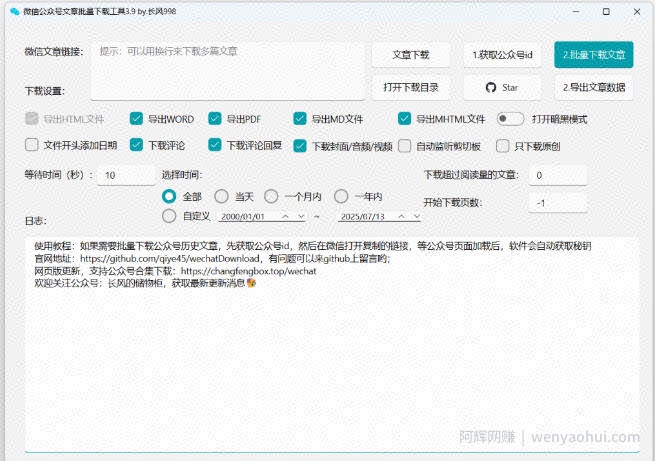Open download folder via 打开下载目录
This screenshot has height=461, width=655.
tap(411, 87)
